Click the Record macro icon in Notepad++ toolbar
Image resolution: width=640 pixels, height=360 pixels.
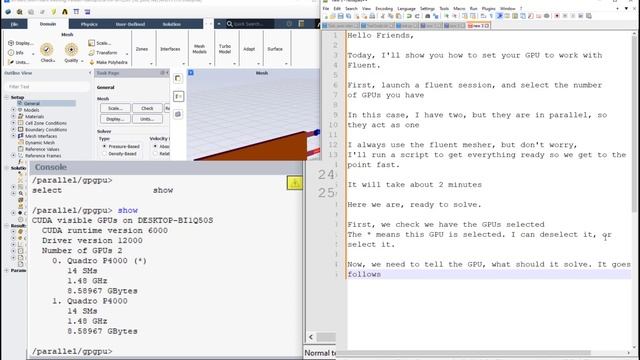tap(557, 16)
